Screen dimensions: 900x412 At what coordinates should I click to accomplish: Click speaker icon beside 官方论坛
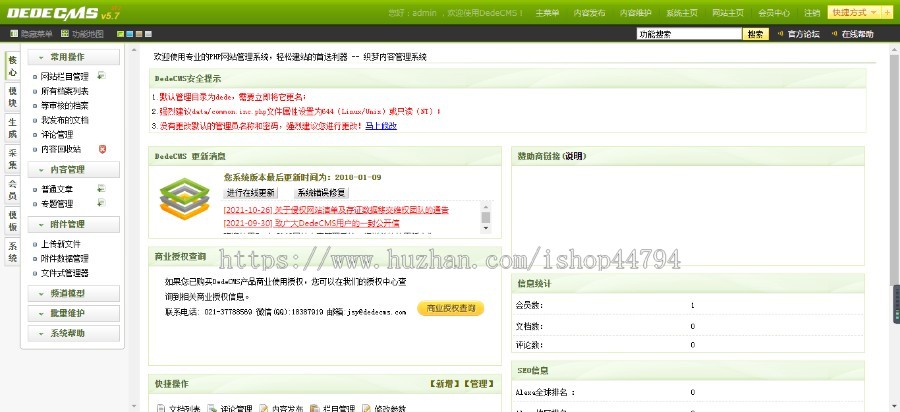(781, 34)
